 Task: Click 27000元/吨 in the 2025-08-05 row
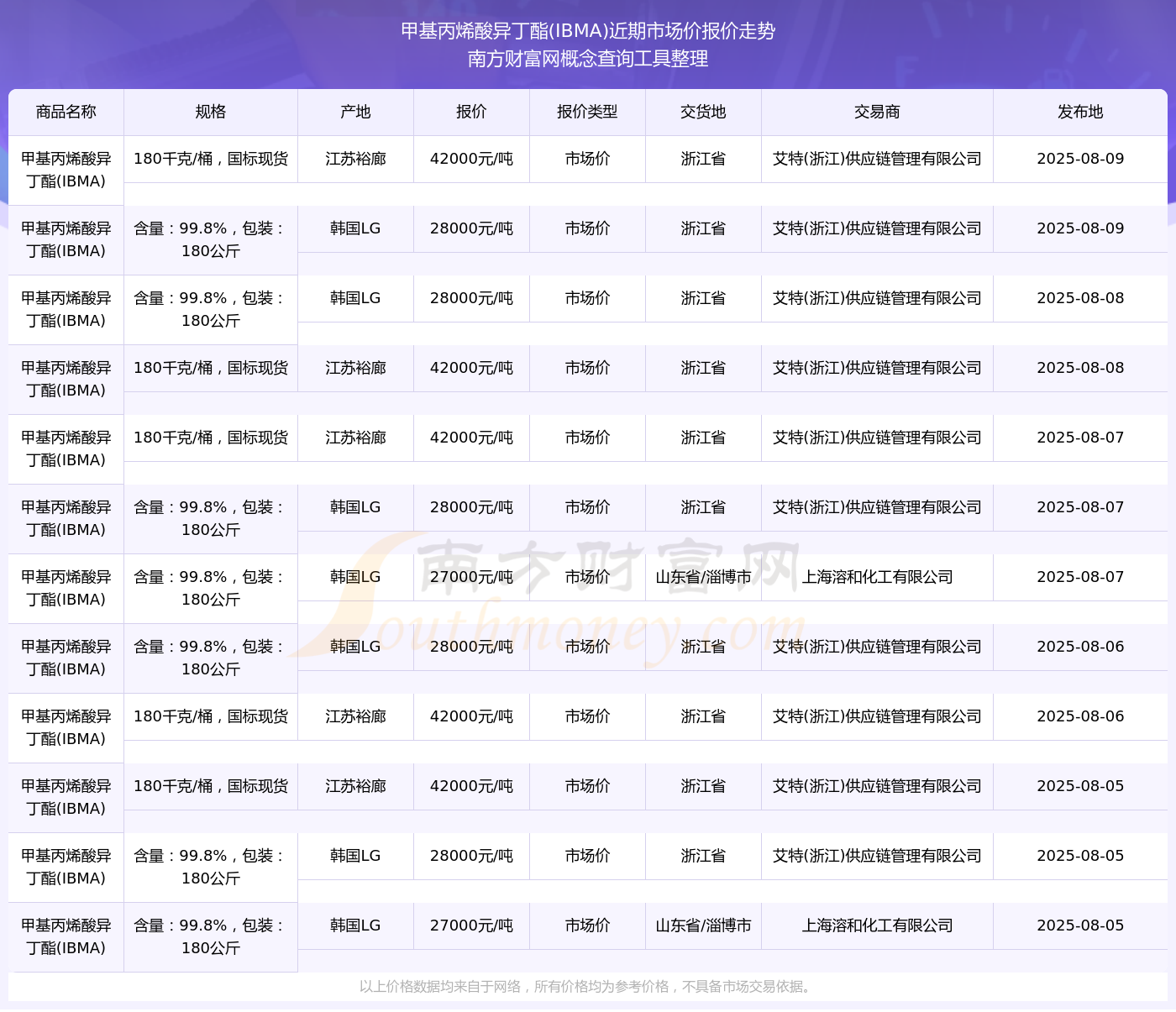(471, 925)
